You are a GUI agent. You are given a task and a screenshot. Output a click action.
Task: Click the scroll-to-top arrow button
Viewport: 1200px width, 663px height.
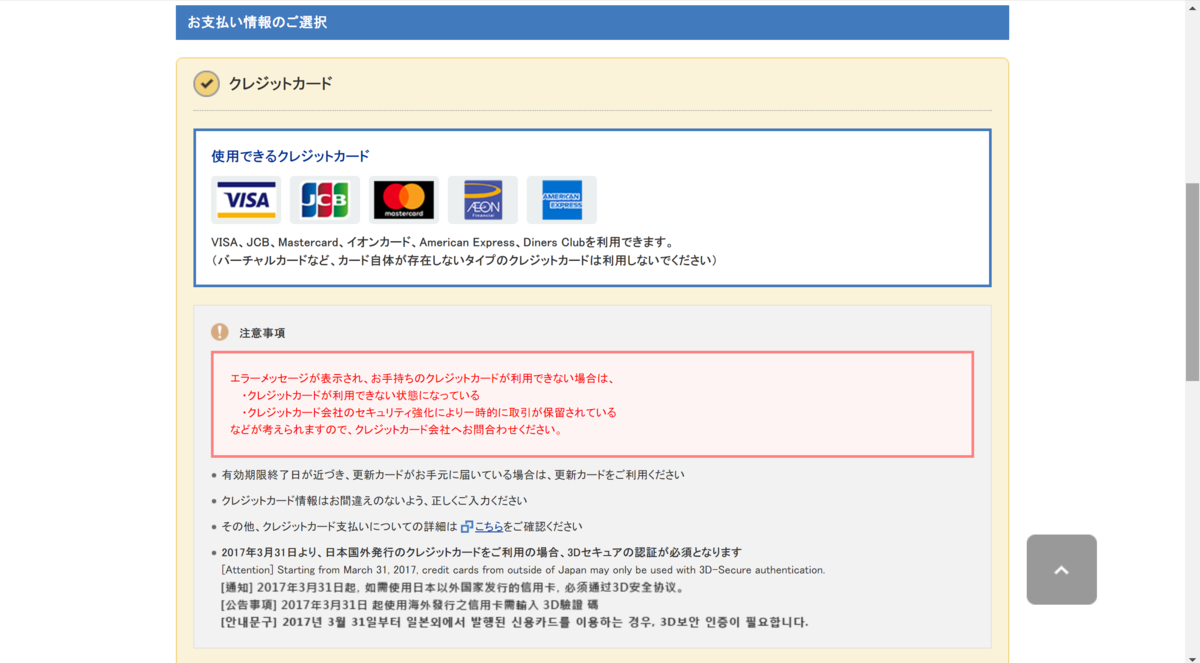pos(1061,569)
